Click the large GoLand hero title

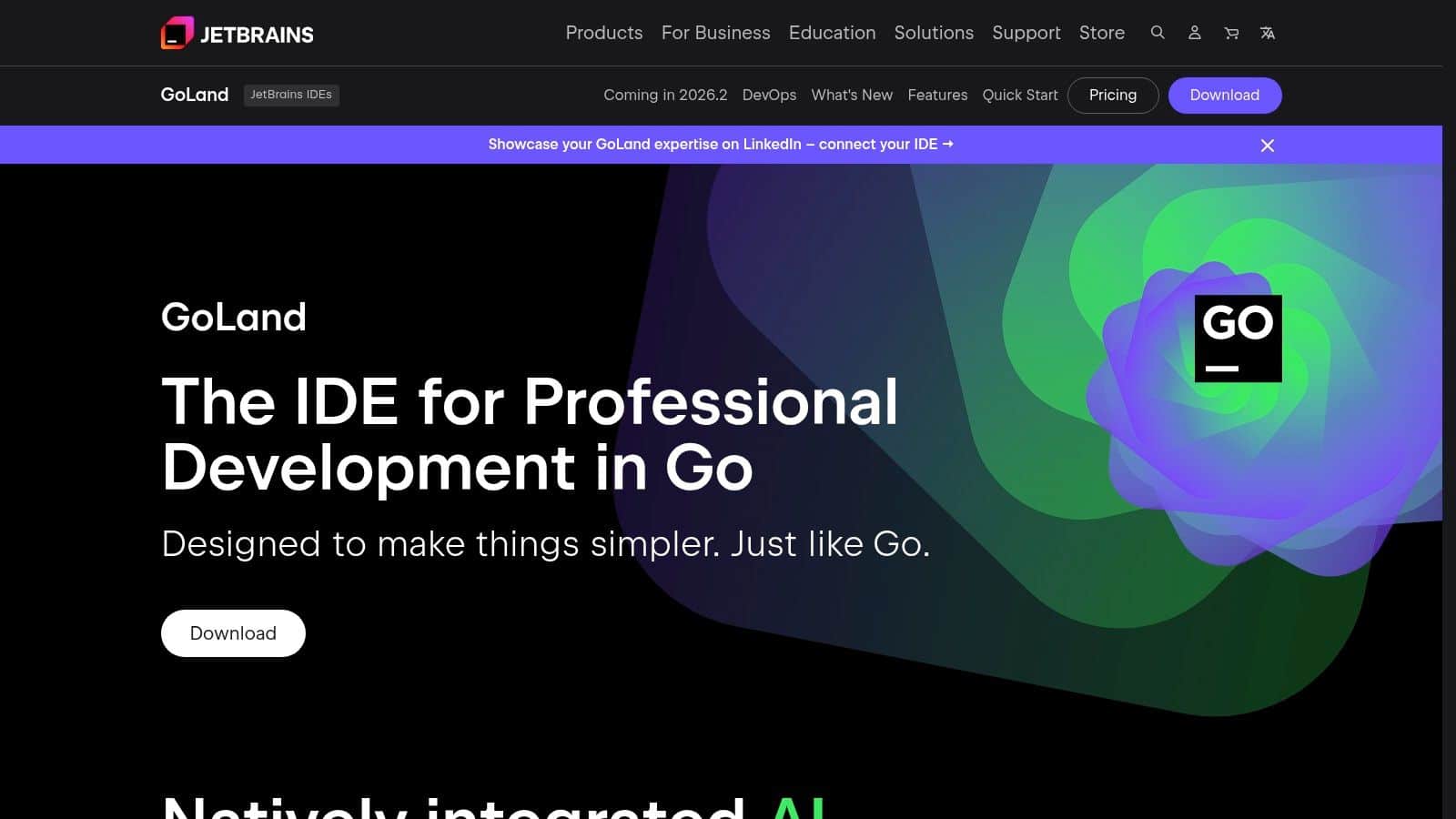click(234, 317)
